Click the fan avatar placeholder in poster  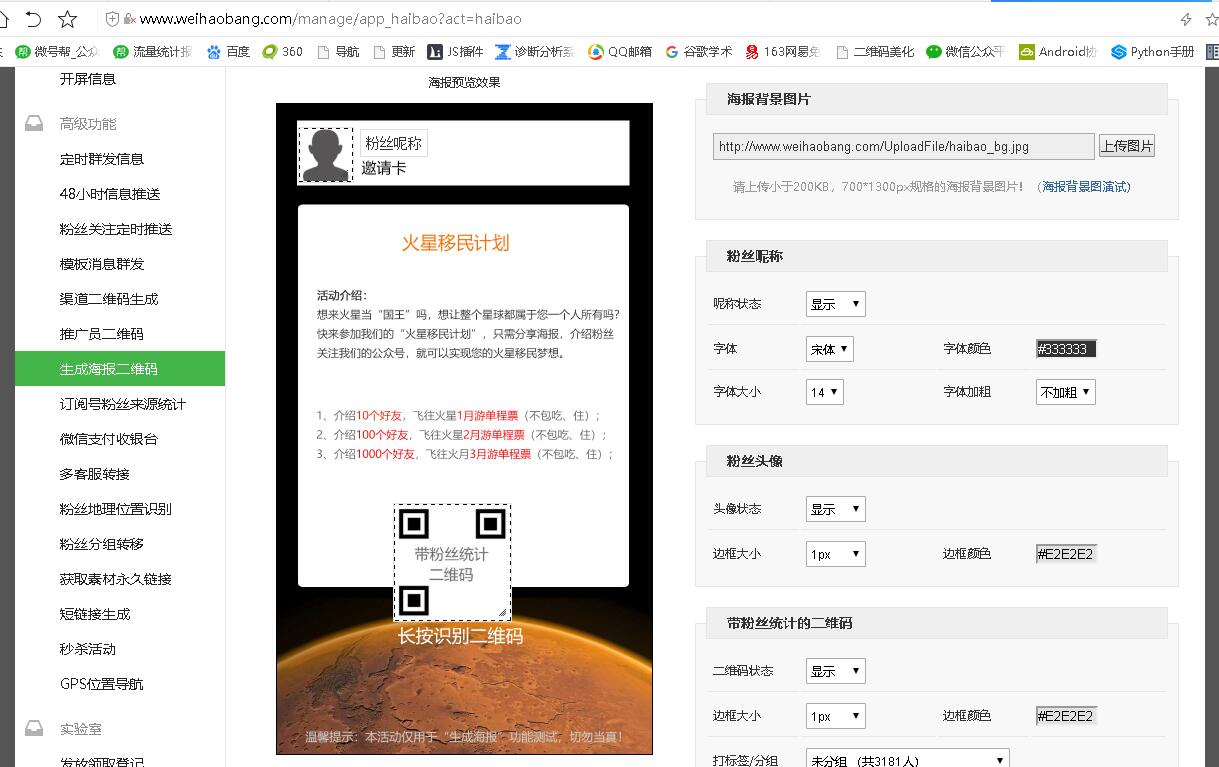[325, 155]
